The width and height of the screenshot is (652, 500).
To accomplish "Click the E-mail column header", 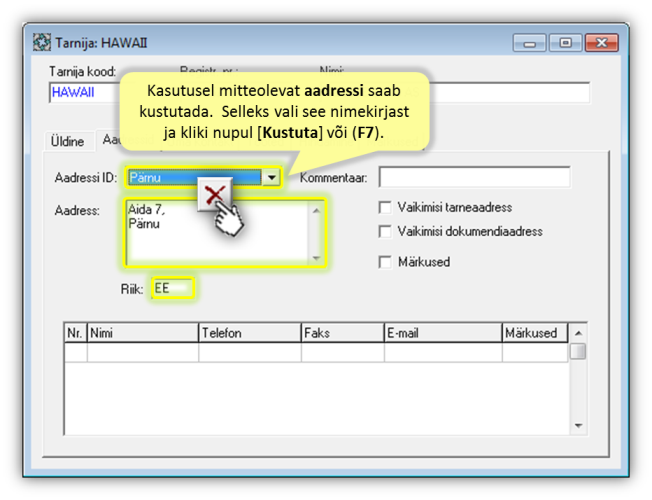I will 442,333.
